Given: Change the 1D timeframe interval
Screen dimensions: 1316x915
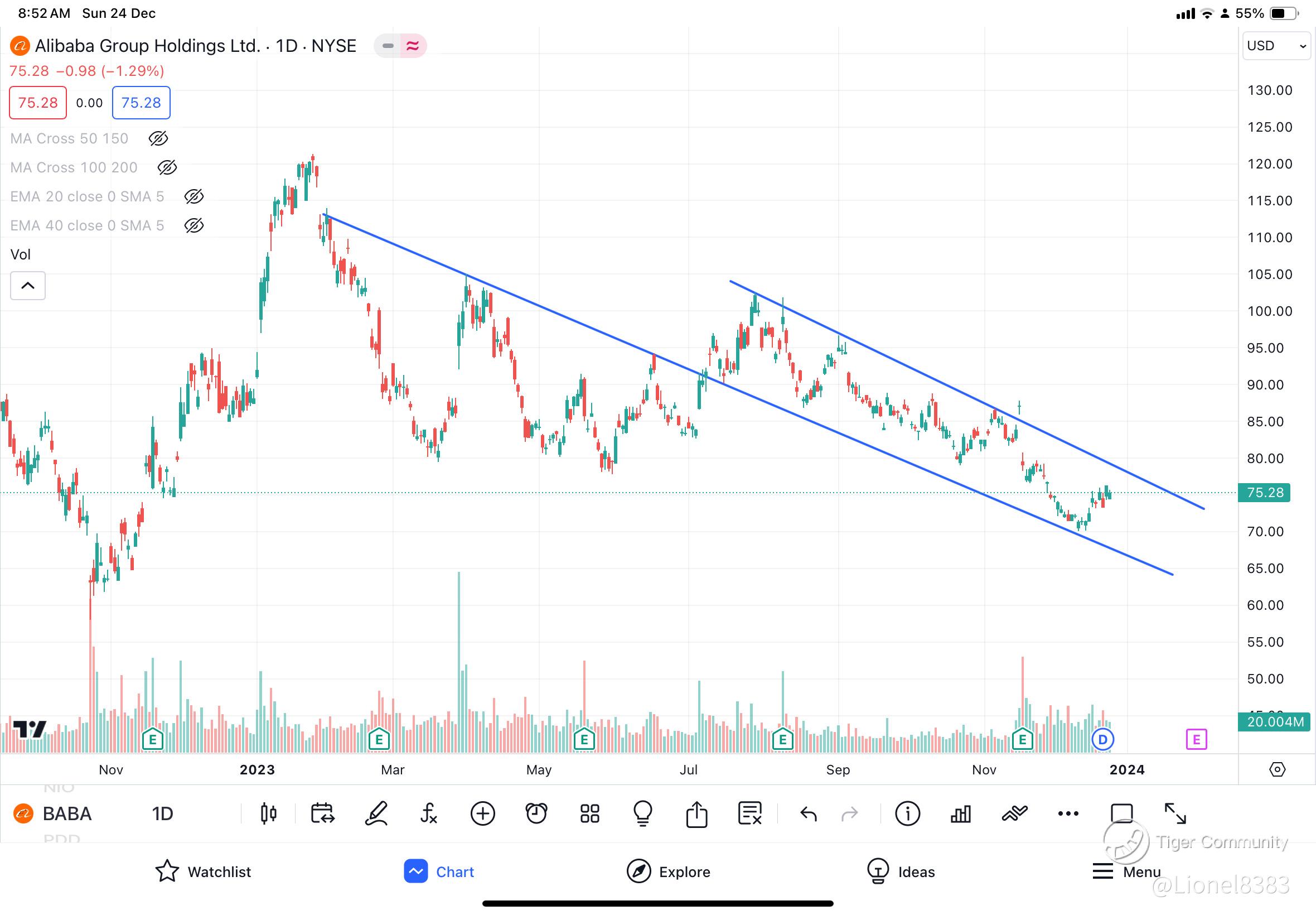Looking at the screenshot, I should click(162, 813).
